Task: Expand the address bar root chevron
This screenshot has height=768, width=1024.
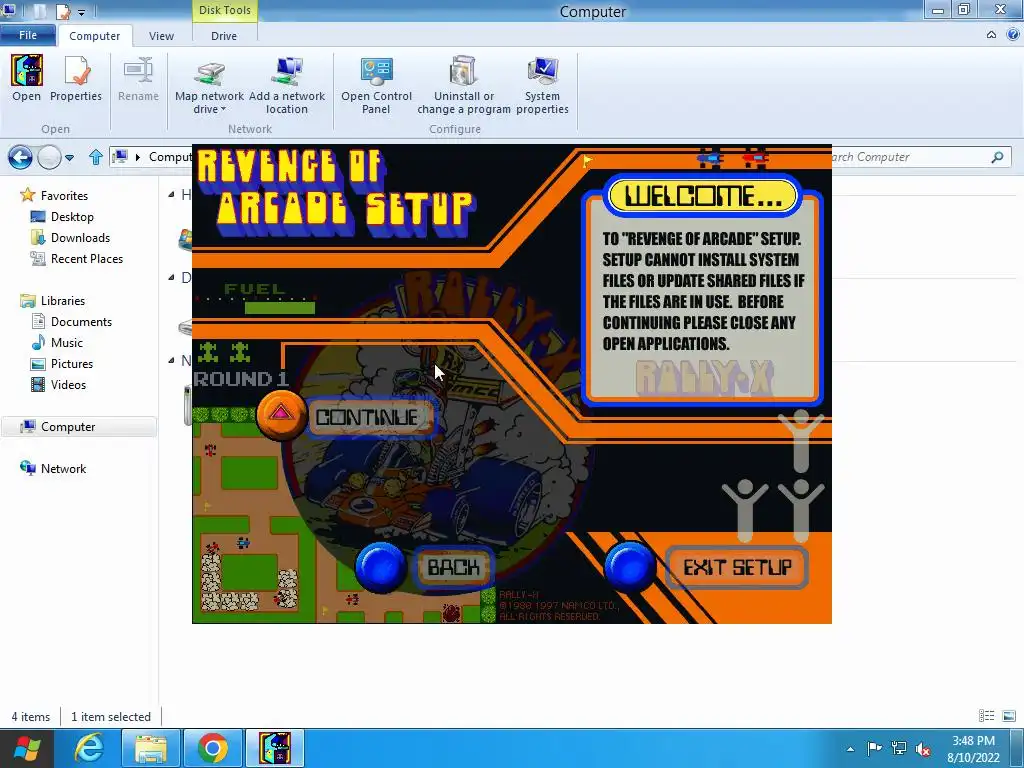Action: click(137, 157)
